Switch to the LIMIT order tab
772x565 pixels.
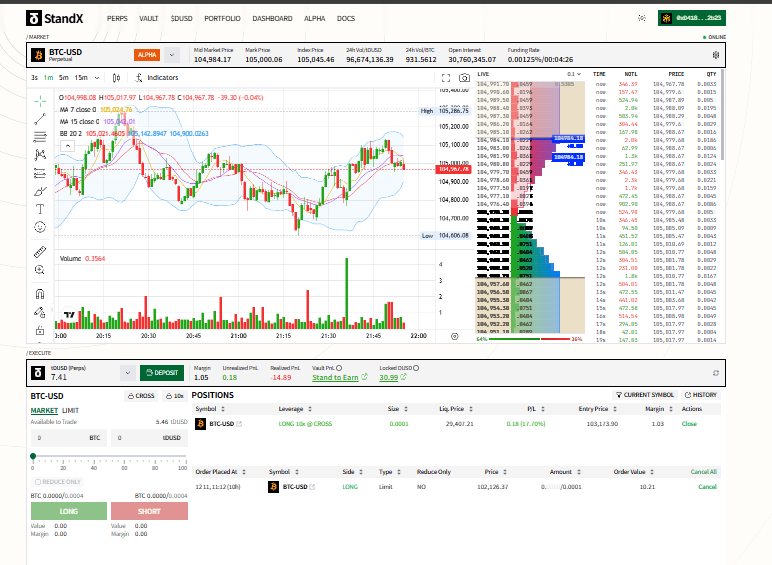(70, 410)
